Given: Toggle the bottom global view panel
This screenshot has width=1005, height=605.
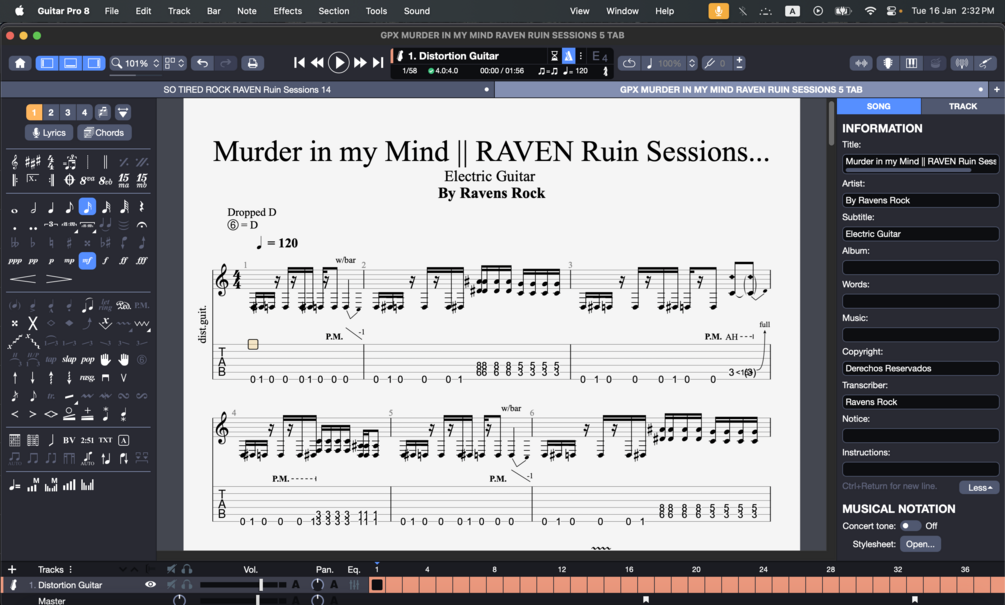Looking at the screenshot, I should [x=71, y=63].
